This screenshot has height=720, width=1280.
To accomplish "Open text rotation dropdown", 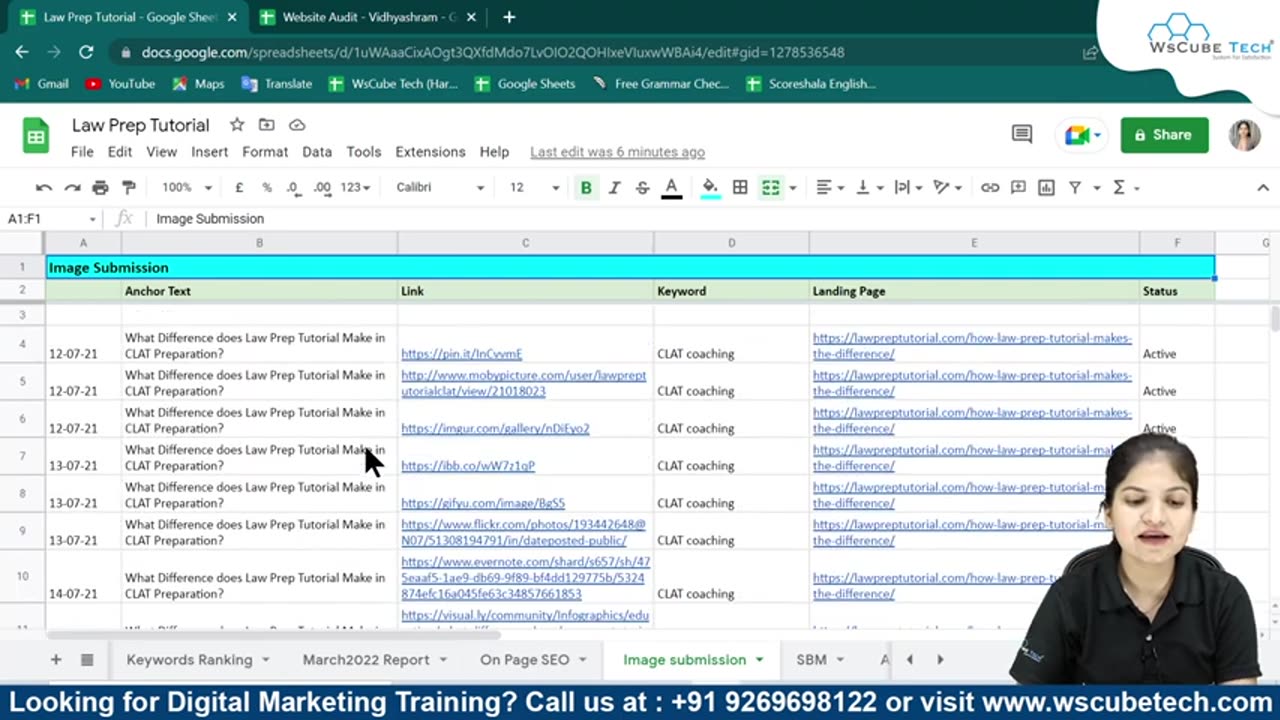I will tap(946, 187).
